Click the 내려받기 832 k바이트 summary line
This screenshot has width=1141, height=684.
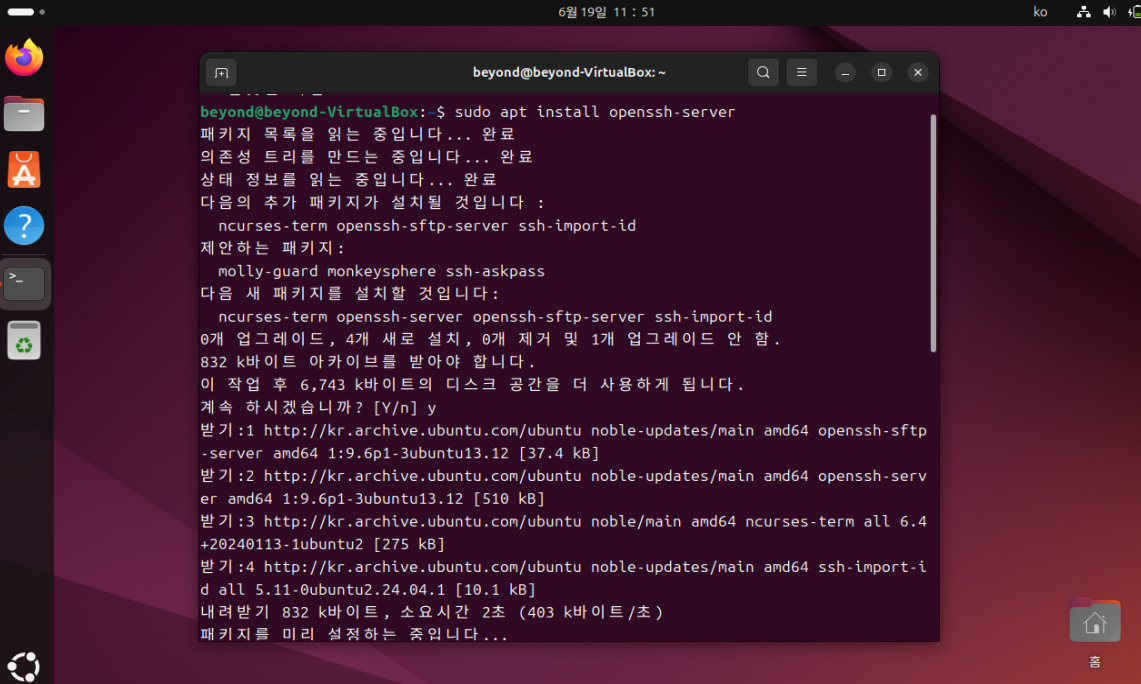(x=432, y=612)
